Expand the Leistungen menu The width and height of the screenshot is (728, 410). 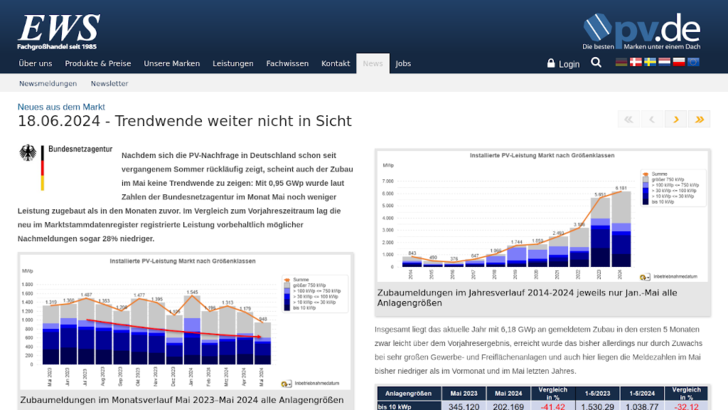click(x=233, y=63)
